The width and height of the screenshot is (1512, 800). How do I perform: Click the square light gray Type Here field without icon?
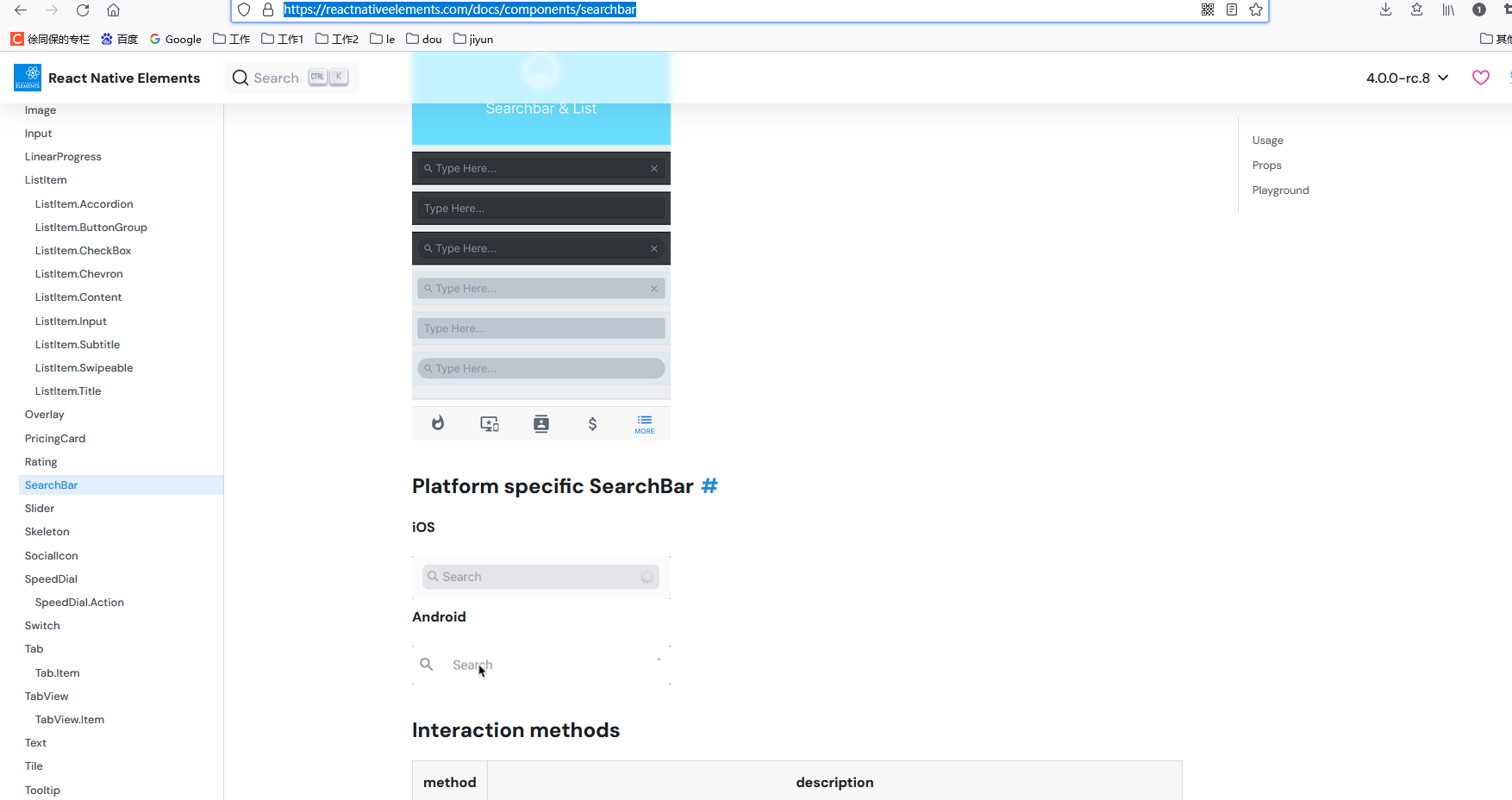click(541, 328)
